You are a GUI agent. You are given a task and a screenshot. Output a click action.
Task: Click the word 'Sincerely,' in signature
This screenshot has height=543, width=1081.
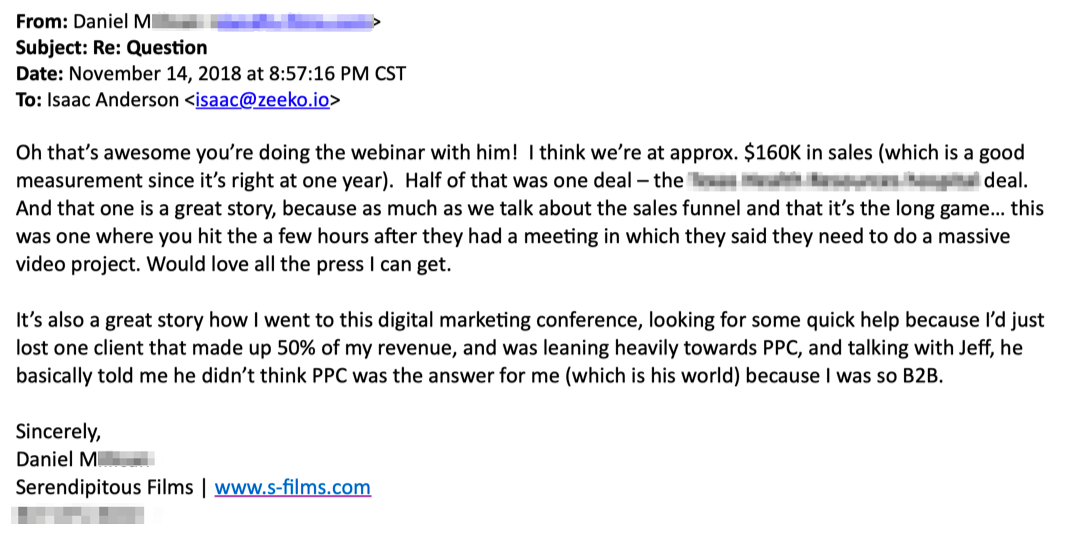pos(59,432)
